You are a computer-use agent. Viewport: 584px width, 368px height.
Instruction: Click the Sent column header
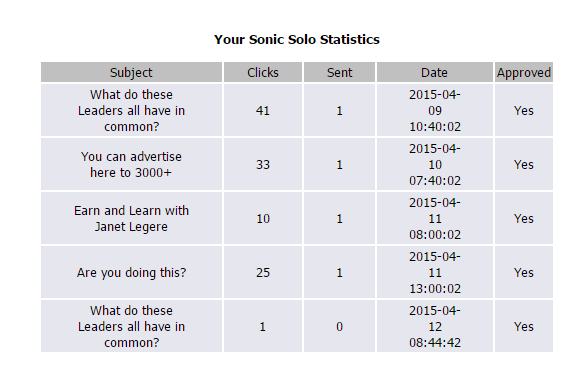click(339, 72)
